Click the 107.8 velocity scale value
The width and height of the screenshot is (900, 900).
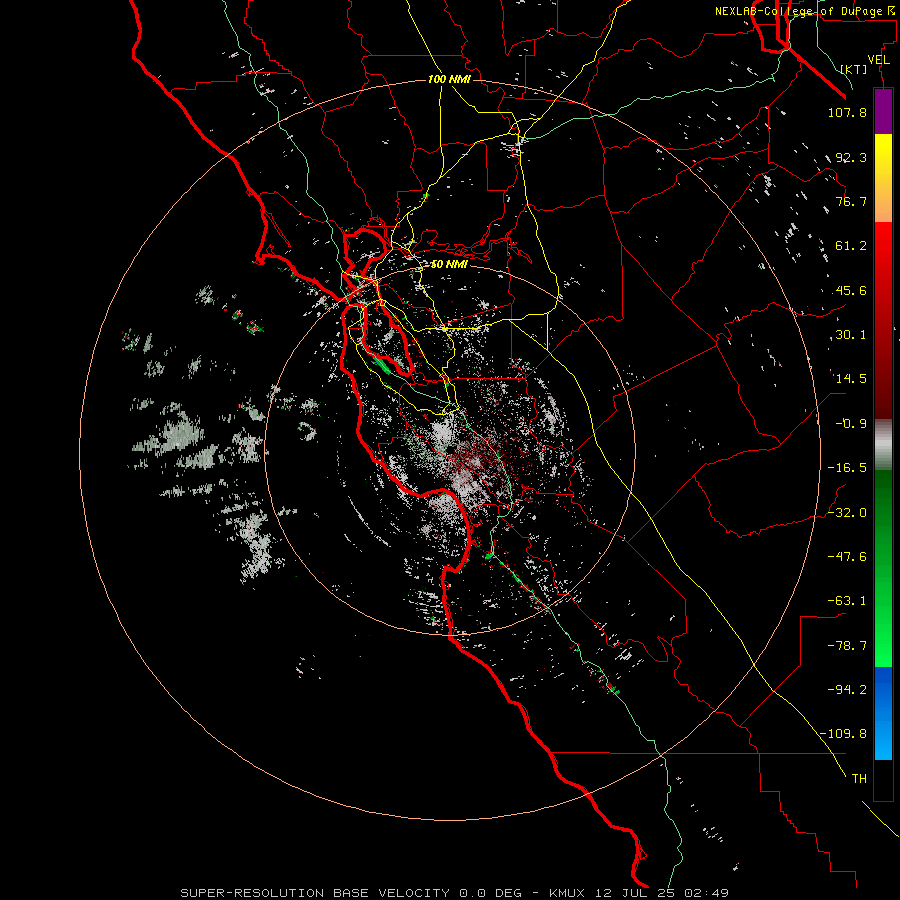click(x=847, y=112)
